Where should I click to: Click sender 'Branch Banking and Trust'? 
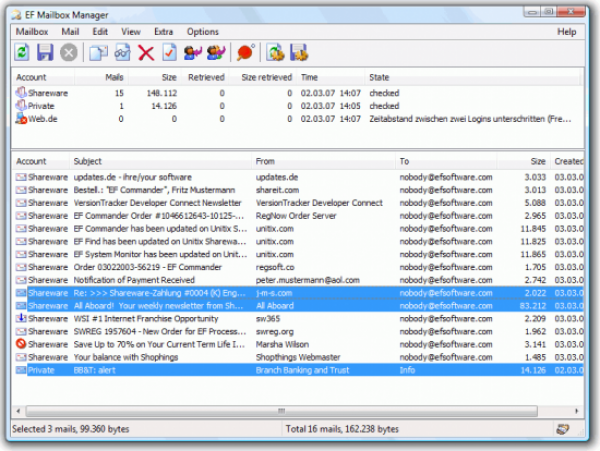coord(302,370)
